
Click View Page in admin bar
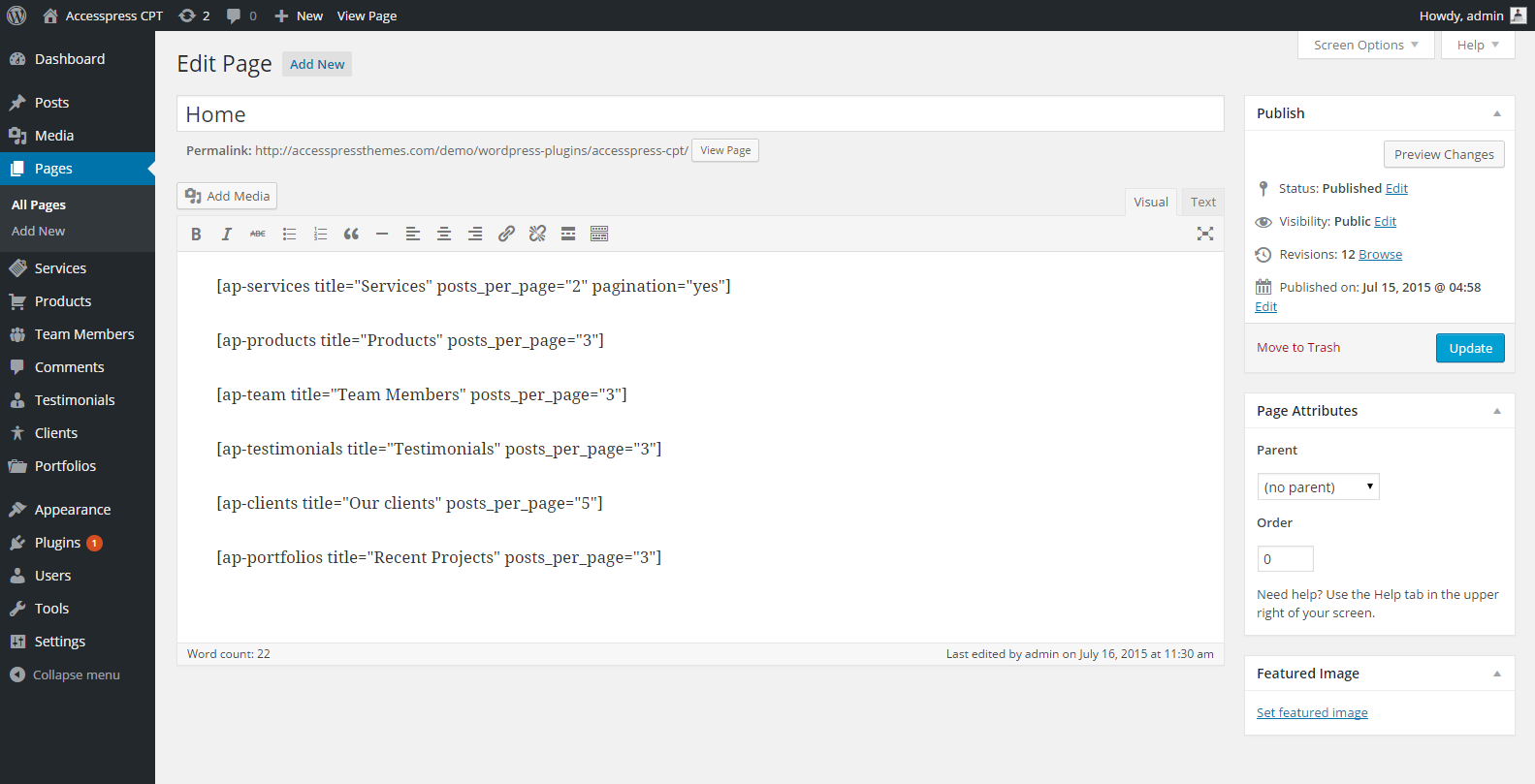coord(367,16)
